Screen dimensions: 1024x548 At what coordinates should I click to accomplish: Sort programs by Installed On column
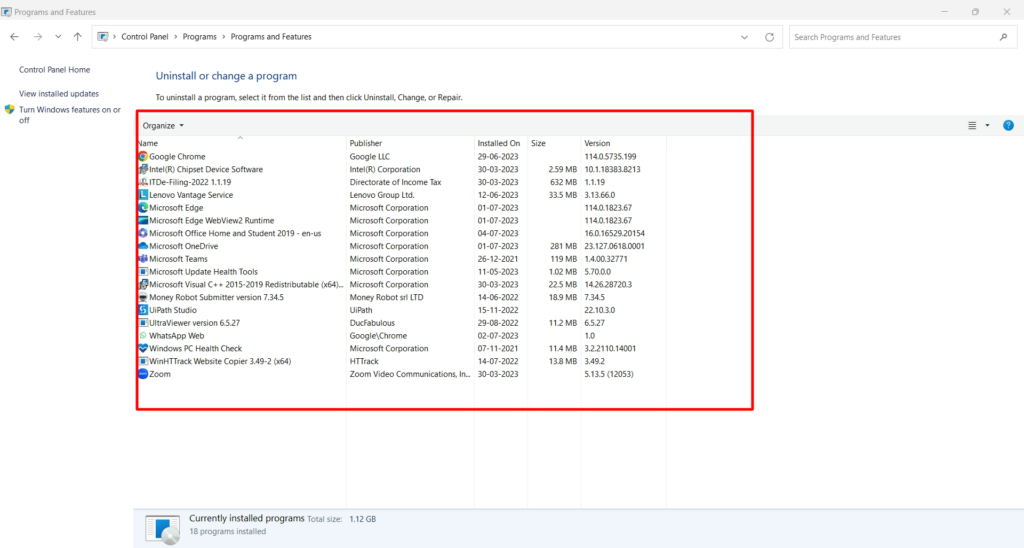(x=498, y=144)
